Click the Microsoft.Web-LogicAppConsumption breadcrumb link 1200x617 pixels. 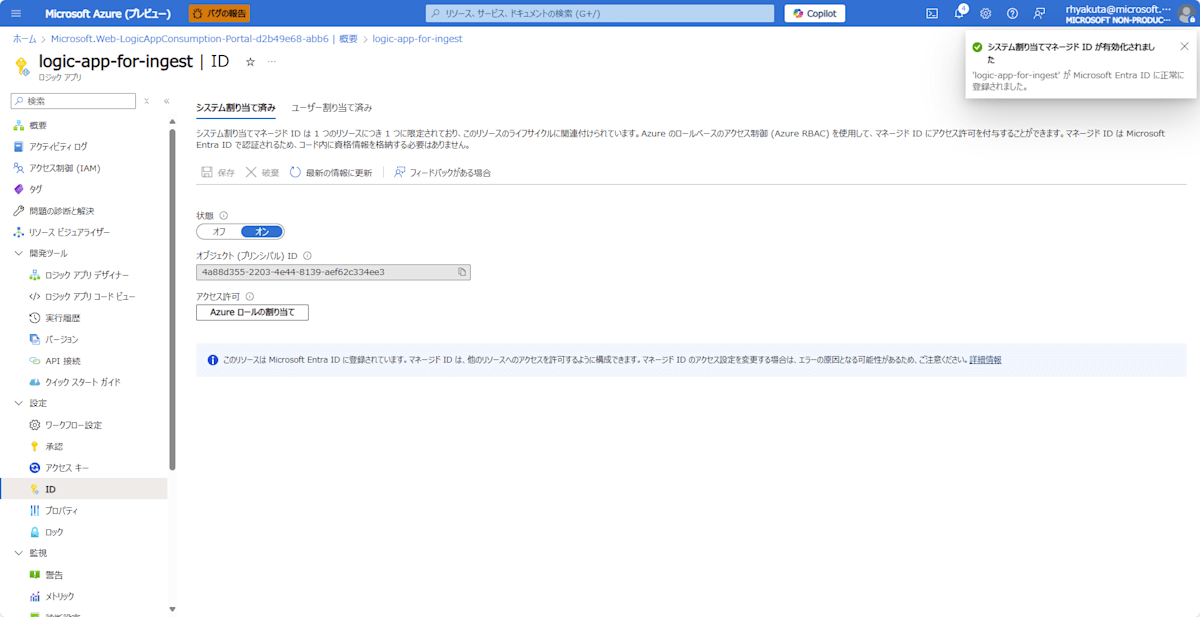[x=204, y=38]
